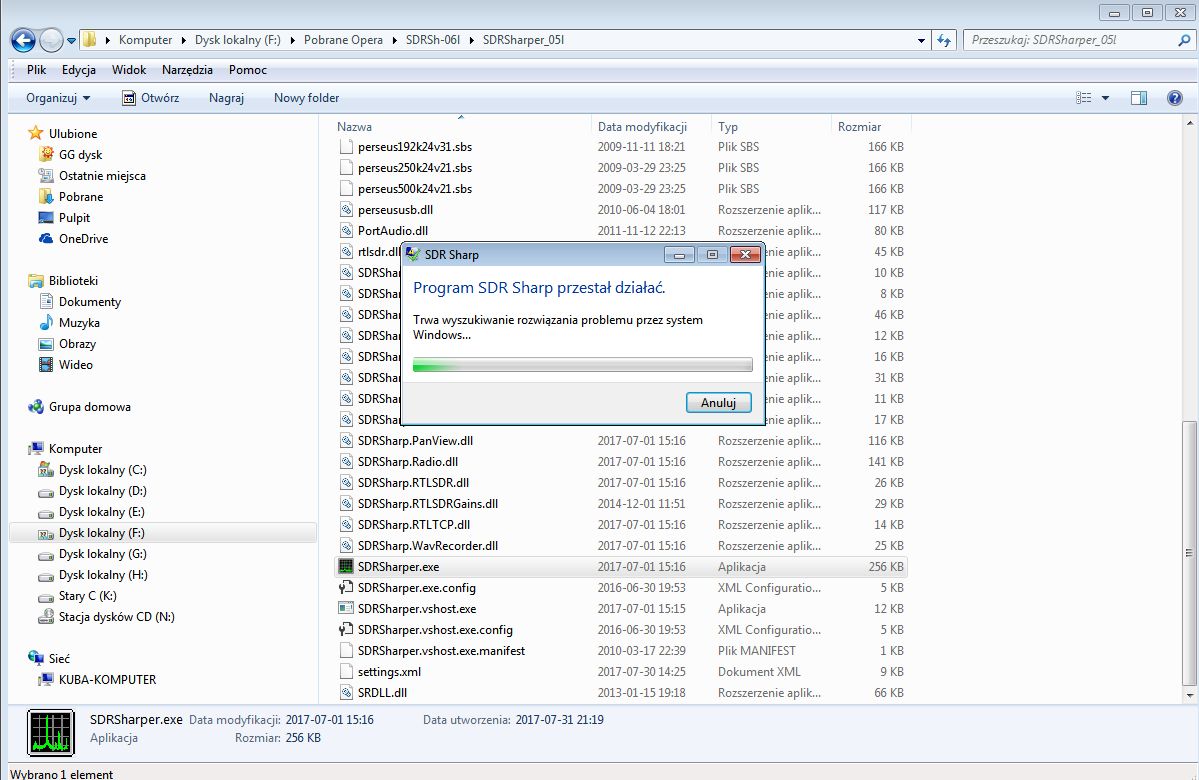Open the Widok menu

click(x=128, y=70)
